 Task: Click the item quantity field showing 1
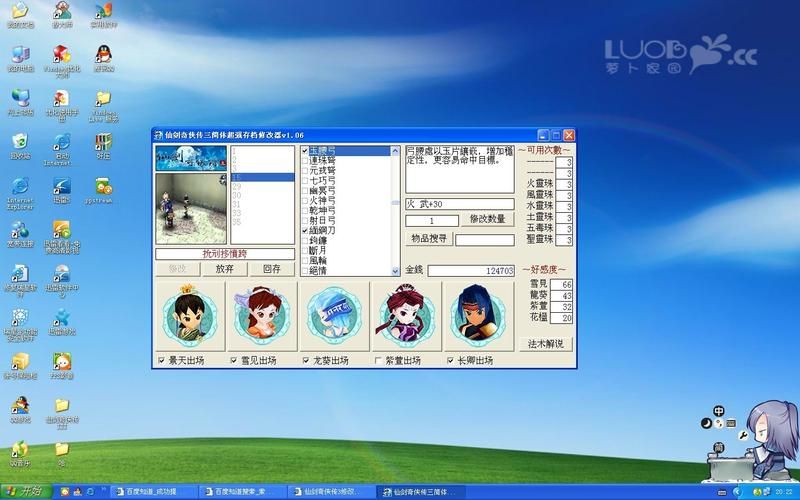432,221
